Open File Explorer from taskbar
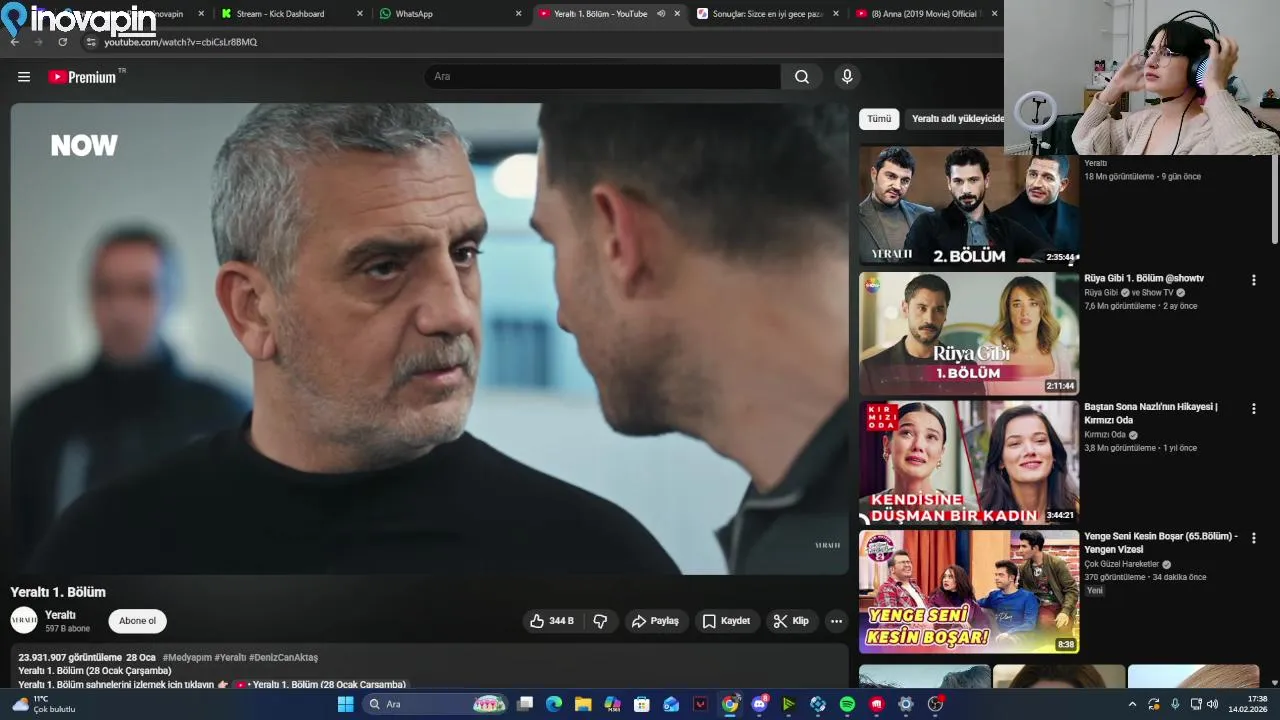Image resolution: width=1280 pixels, height=720 pixels. [x=583, y=704]
